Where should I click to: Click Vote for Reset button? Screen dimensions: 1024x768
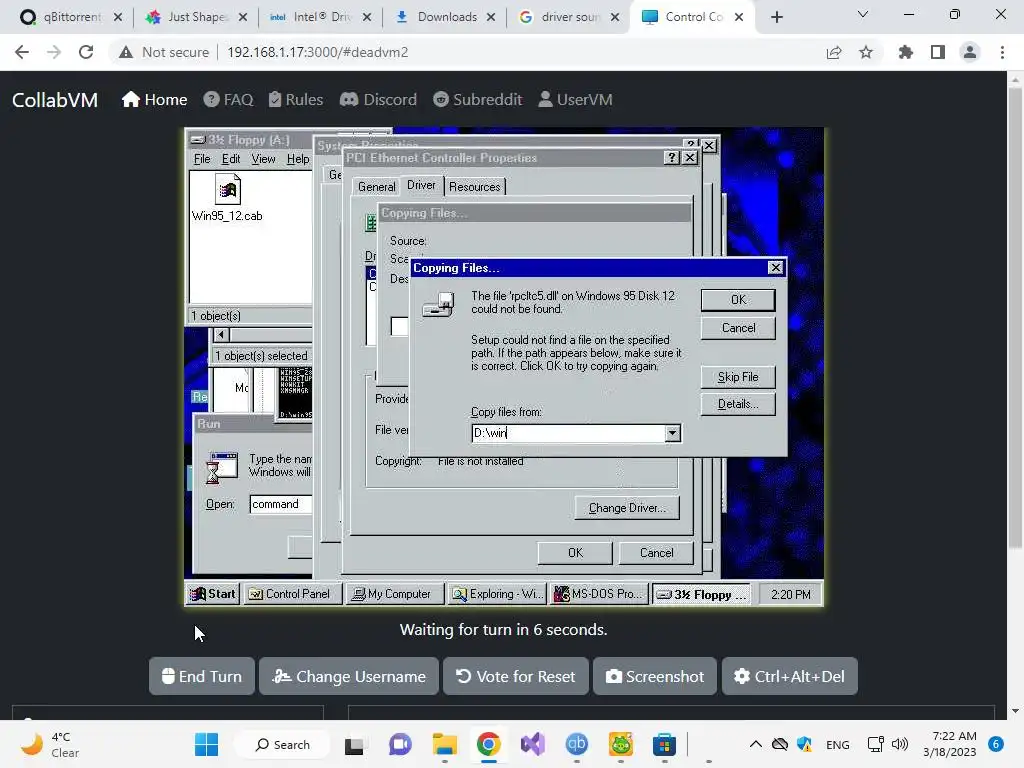point(516,677)
